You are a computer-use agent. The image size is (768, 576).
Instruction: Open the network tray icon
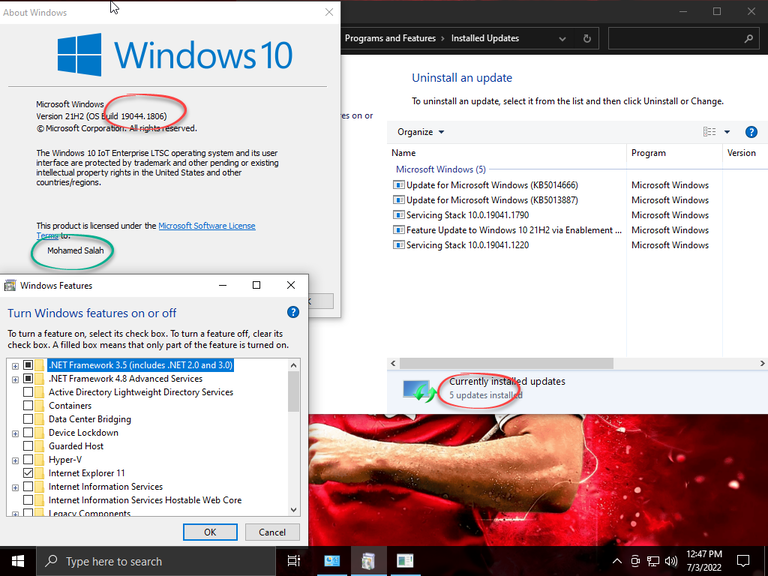coord(653,561)
